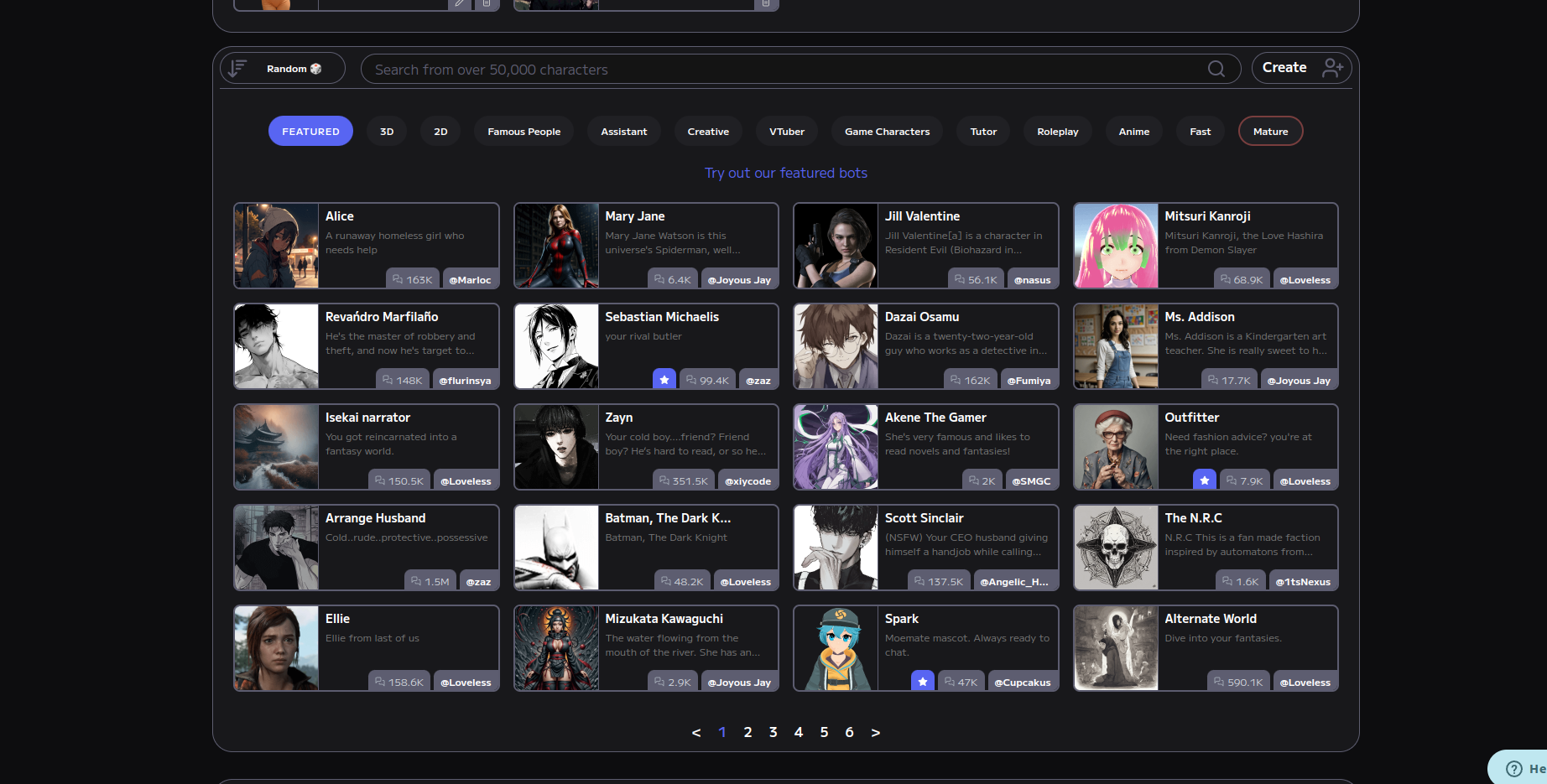Image resolution: width=1547 pixels, height=784 pixels.
Task: Select the FEATURED category tab
Action: pos(310,132)
